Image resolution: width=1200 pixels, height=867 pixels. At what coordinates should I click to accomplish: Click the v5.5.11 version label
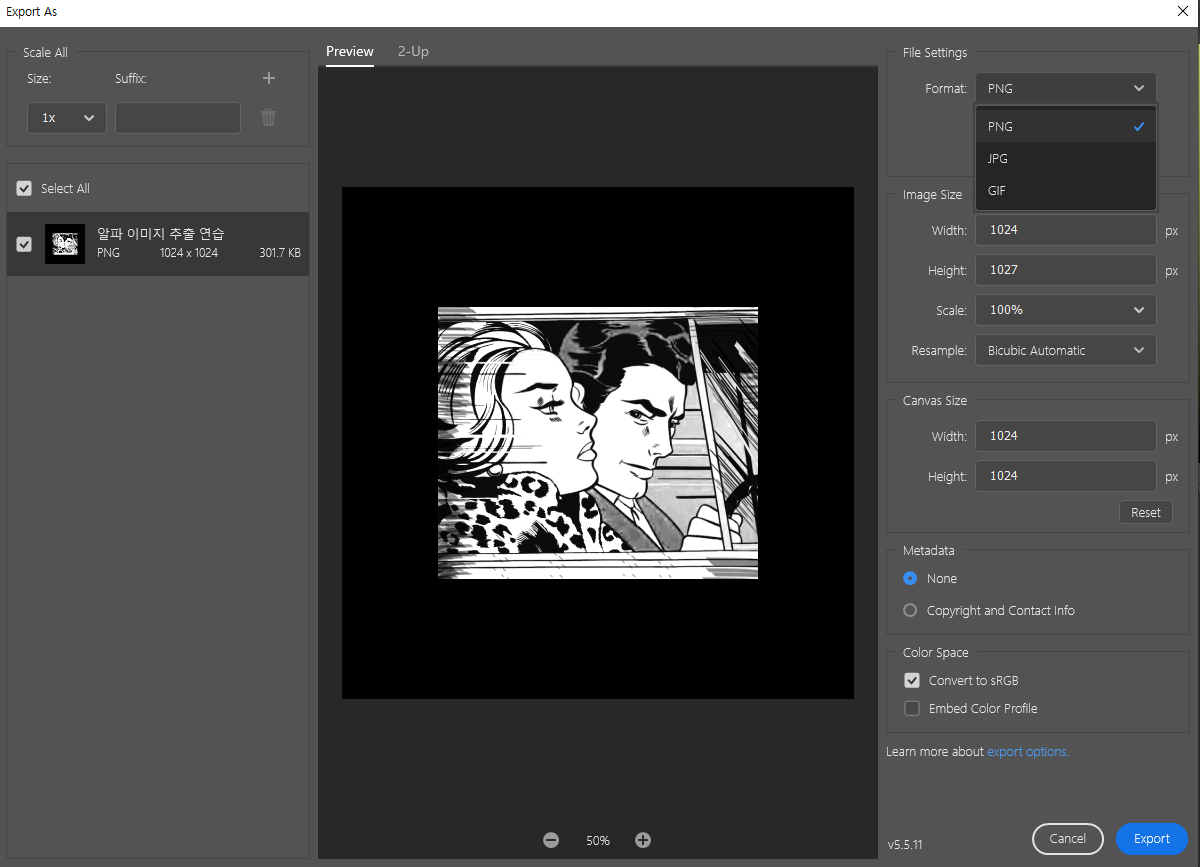pos(905,845)
